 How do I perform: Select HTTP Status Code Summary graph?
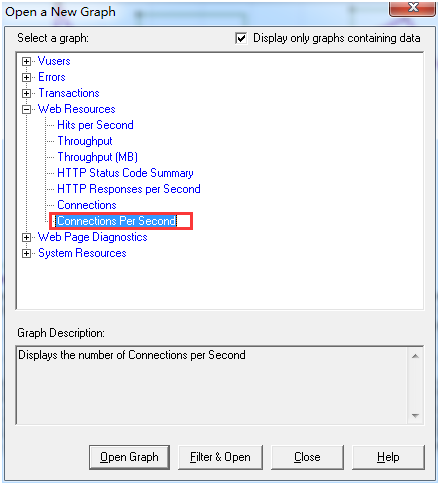point(125,173)
